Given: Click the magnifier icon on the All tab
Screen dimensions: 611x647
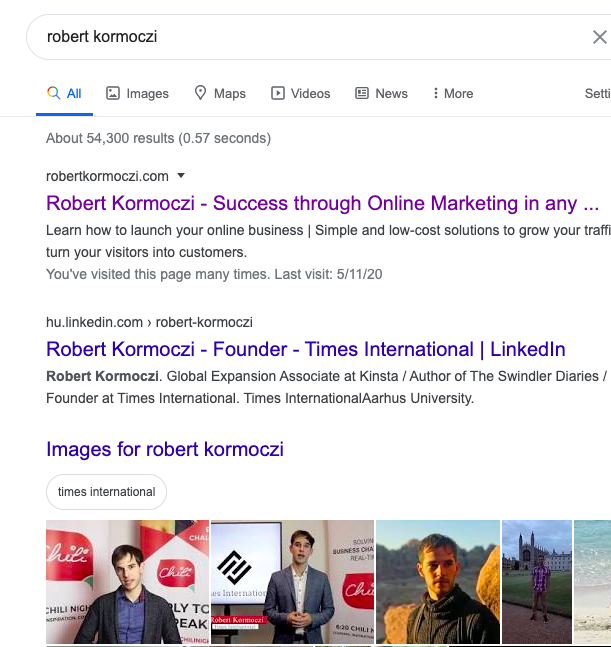Looking at the screenshot, I should [53, 93].
